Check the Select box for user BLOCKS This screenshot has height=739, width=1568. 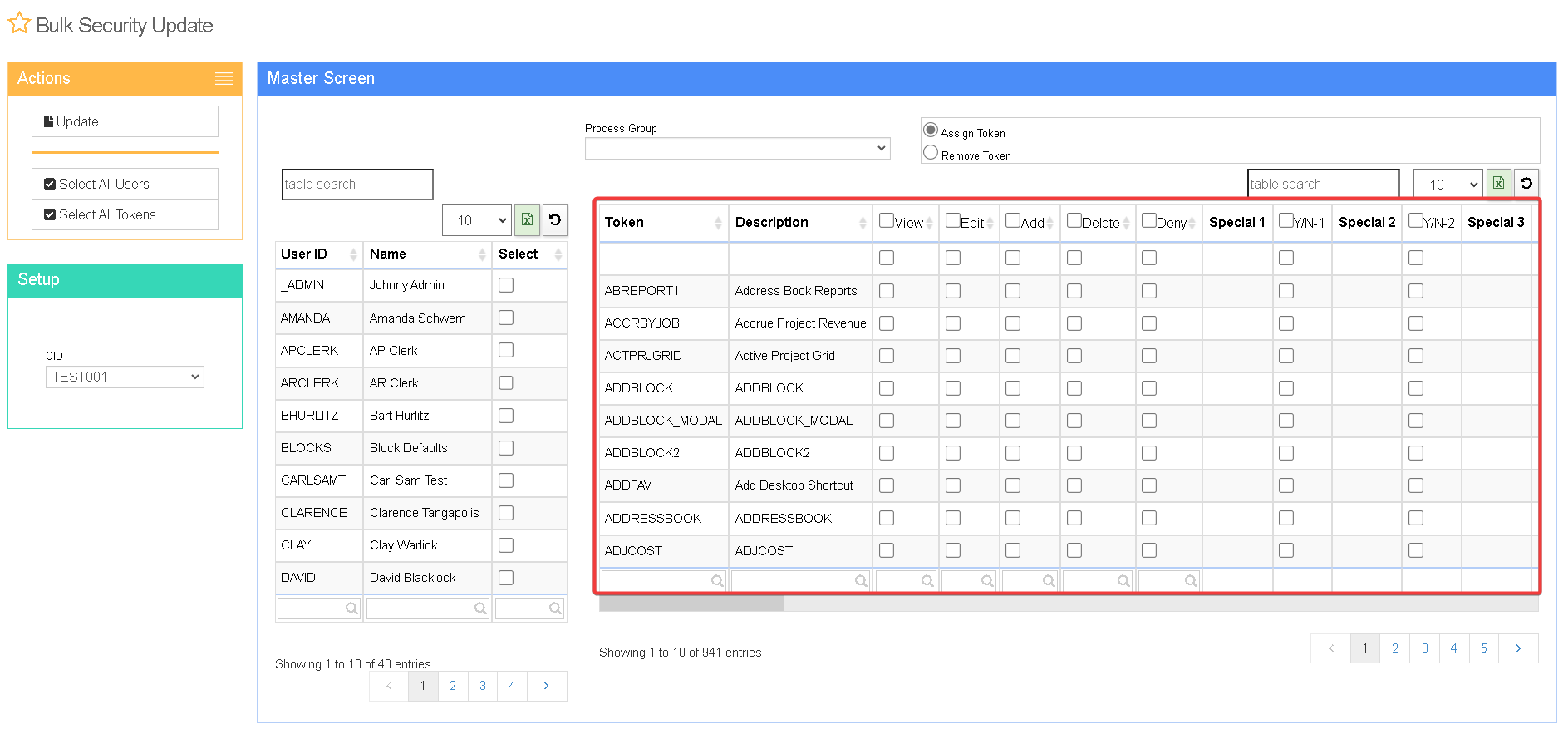click(506, 448)
